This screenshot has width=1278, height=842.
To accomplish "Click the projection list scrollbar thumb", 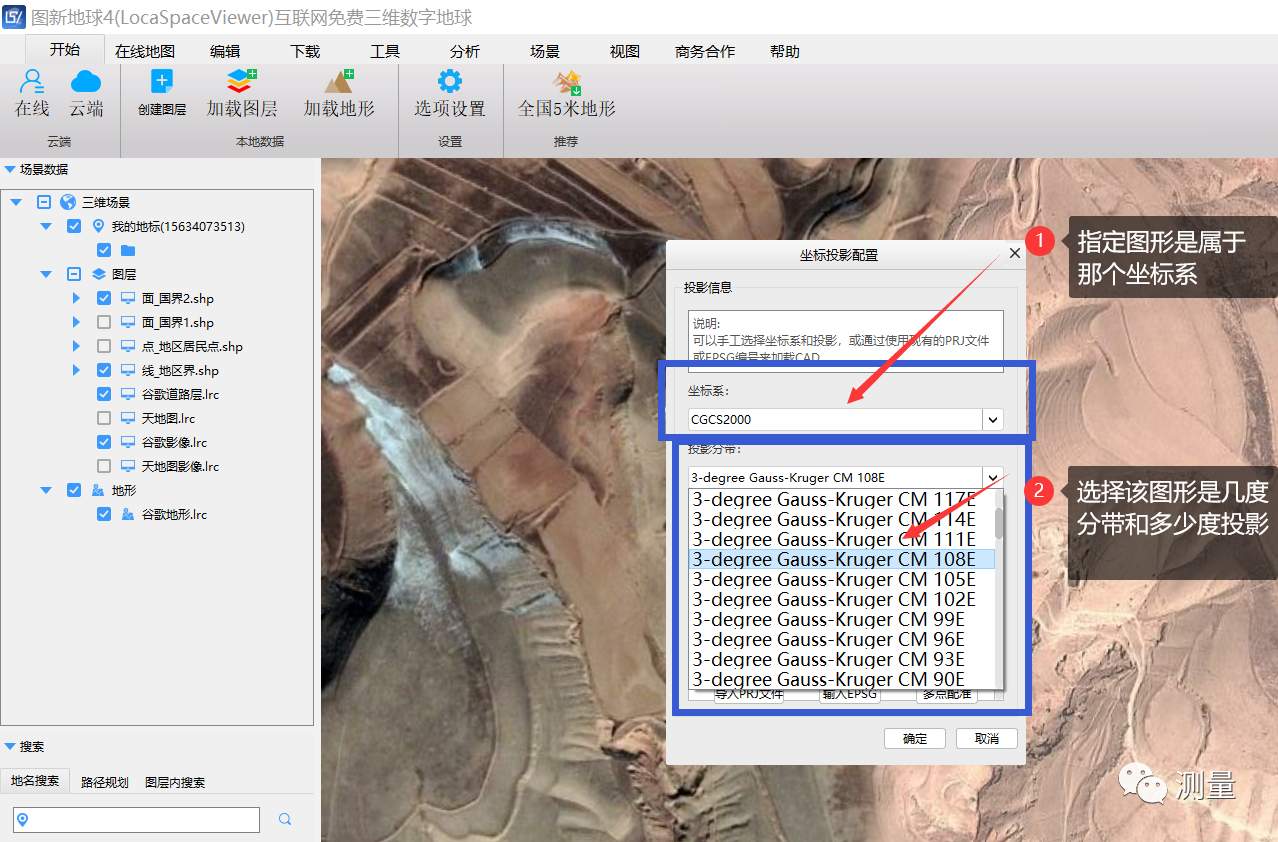I will pos(998,522).
